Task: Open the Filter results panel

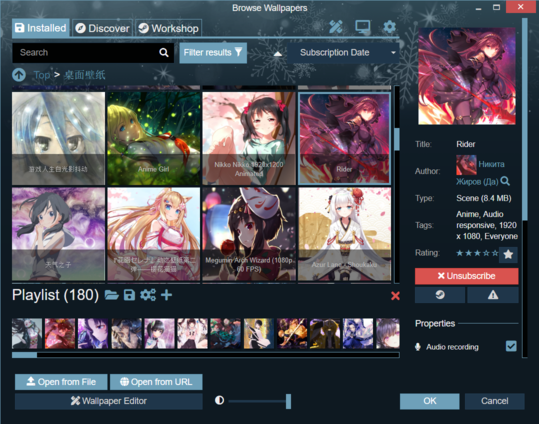Action: pos(213,53)
